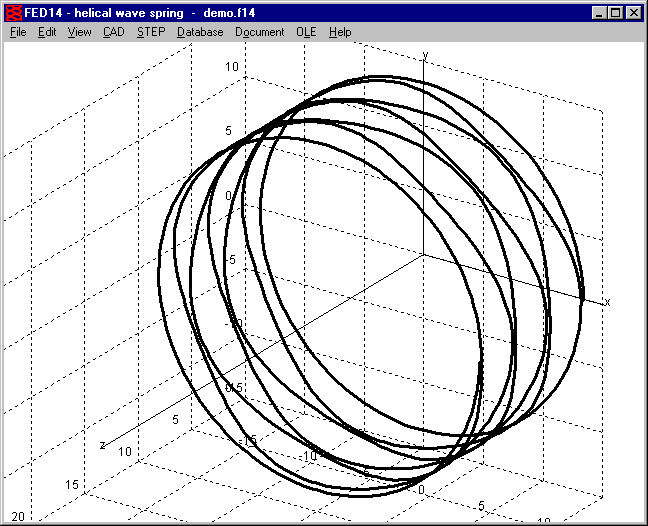This screenshot has height=526, width=648.
Task: Open the File menu
Action: tap(18, 32)
